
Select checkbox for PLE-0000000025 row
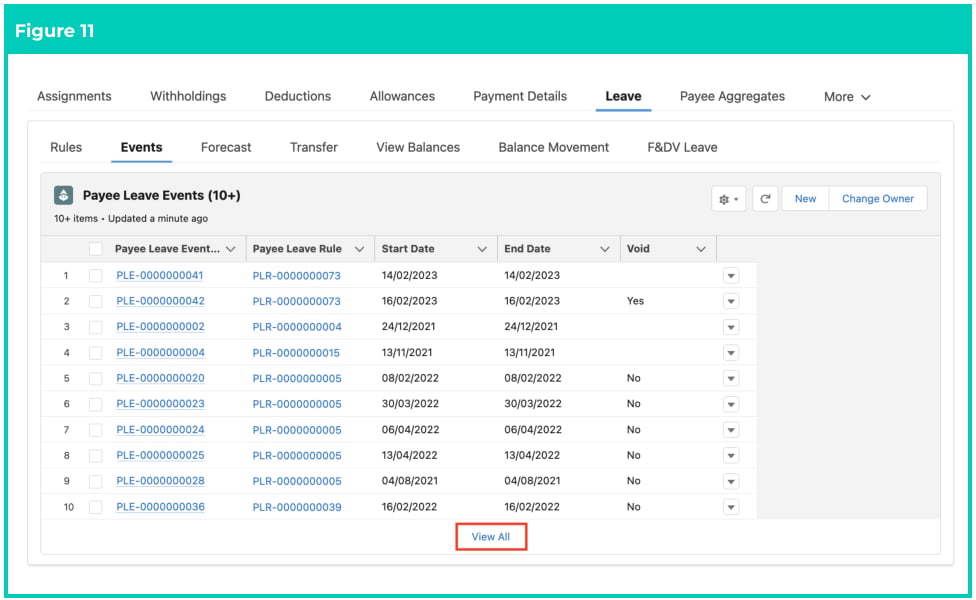coord(95,456)
